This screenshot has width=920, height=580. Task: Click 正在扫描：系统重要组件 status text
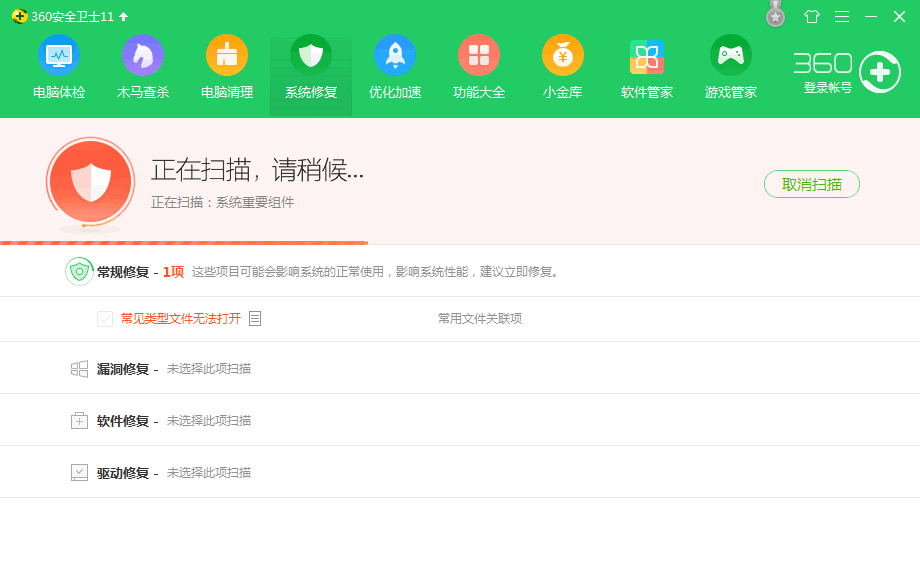pyautogui.click(x=222, y=202)
